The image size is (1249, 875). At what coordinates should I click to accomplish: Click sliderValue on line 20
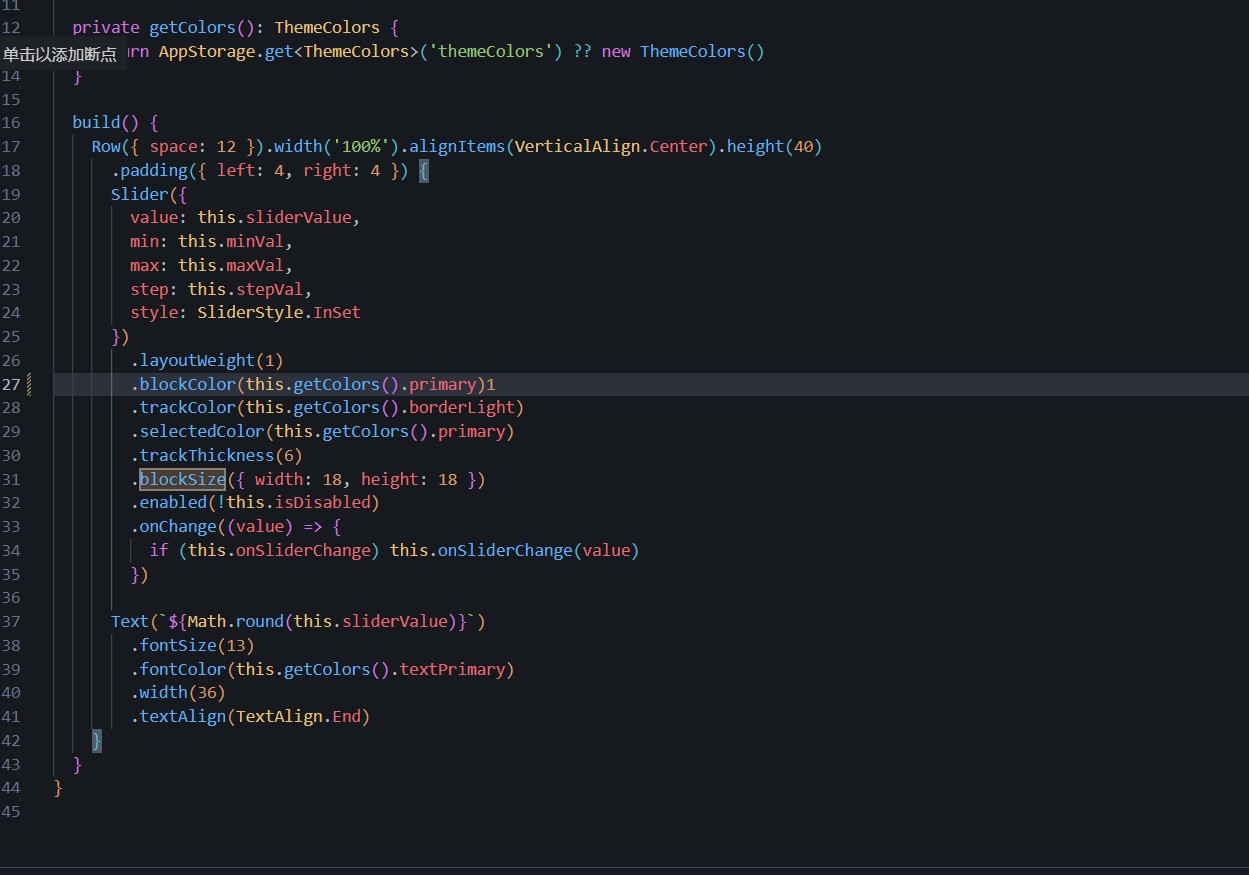tap(299, 217)
